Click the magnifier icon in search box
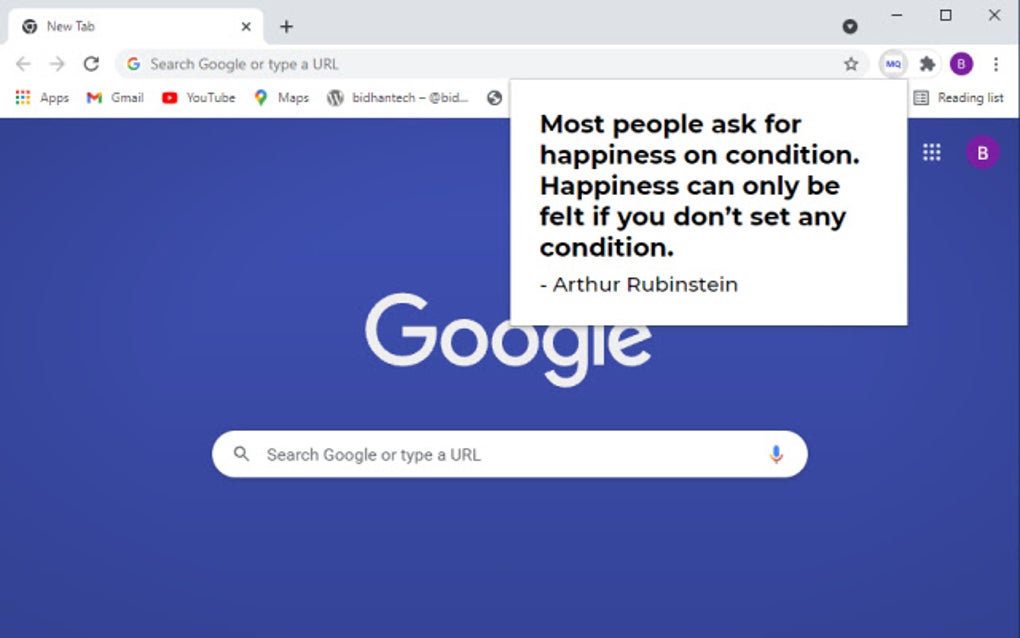This screenshot has width=1020, height=638. click(x=241, y=454)
